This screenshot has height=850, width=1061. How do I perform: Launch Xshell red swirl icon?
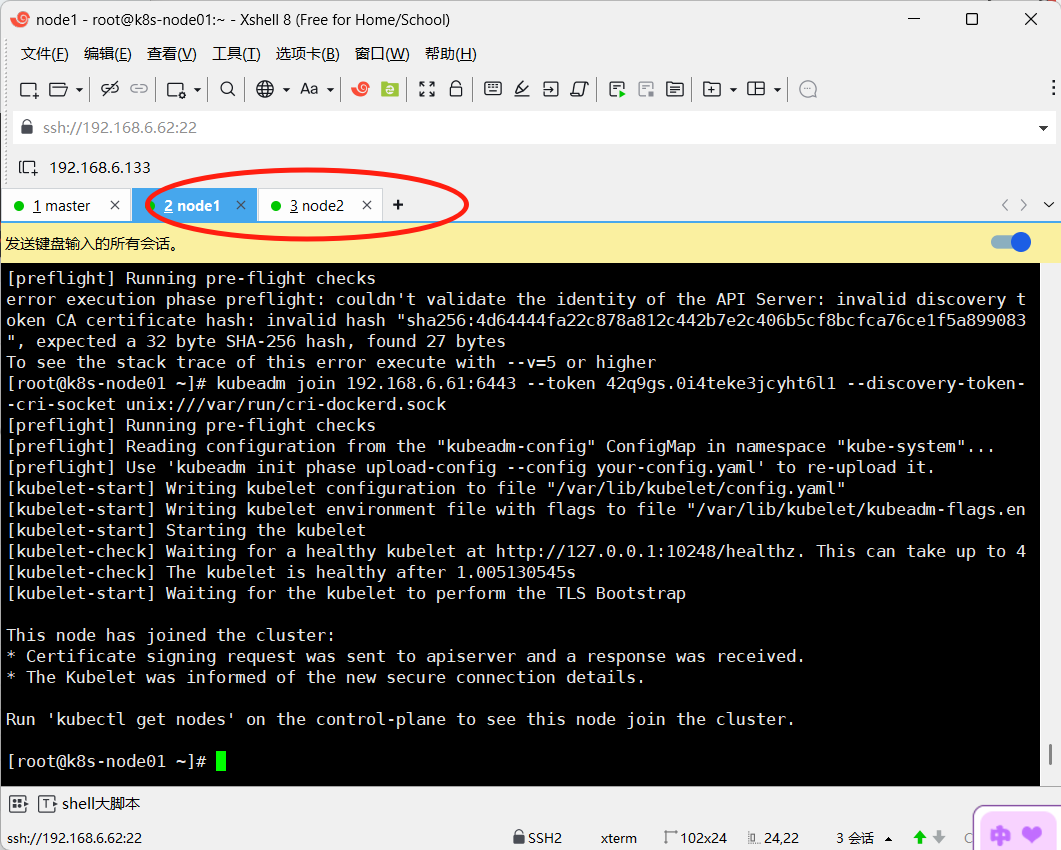coord(361,89)
